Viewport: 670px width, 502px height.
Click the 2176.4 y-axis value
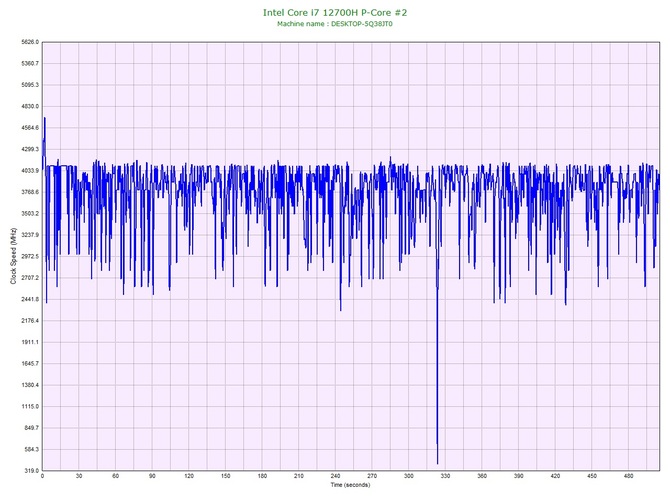tap(30, 321)
